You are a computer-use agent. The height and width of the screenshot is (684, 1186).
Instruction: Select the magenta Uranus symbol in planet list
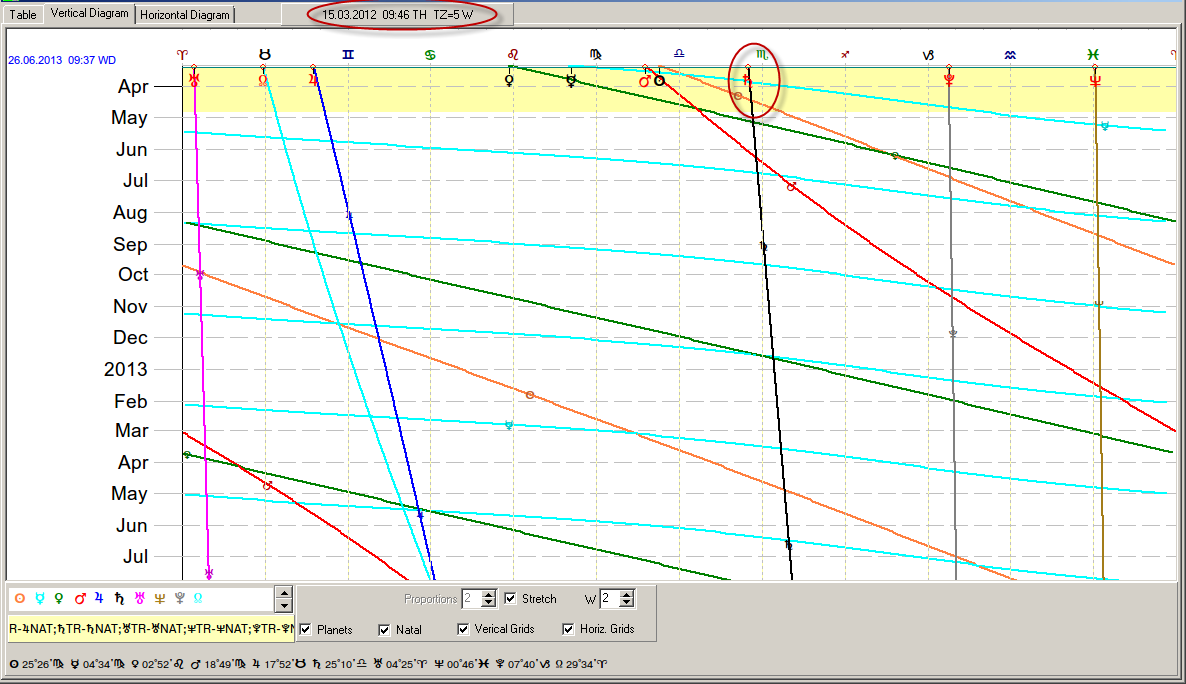tap(140, 599)
